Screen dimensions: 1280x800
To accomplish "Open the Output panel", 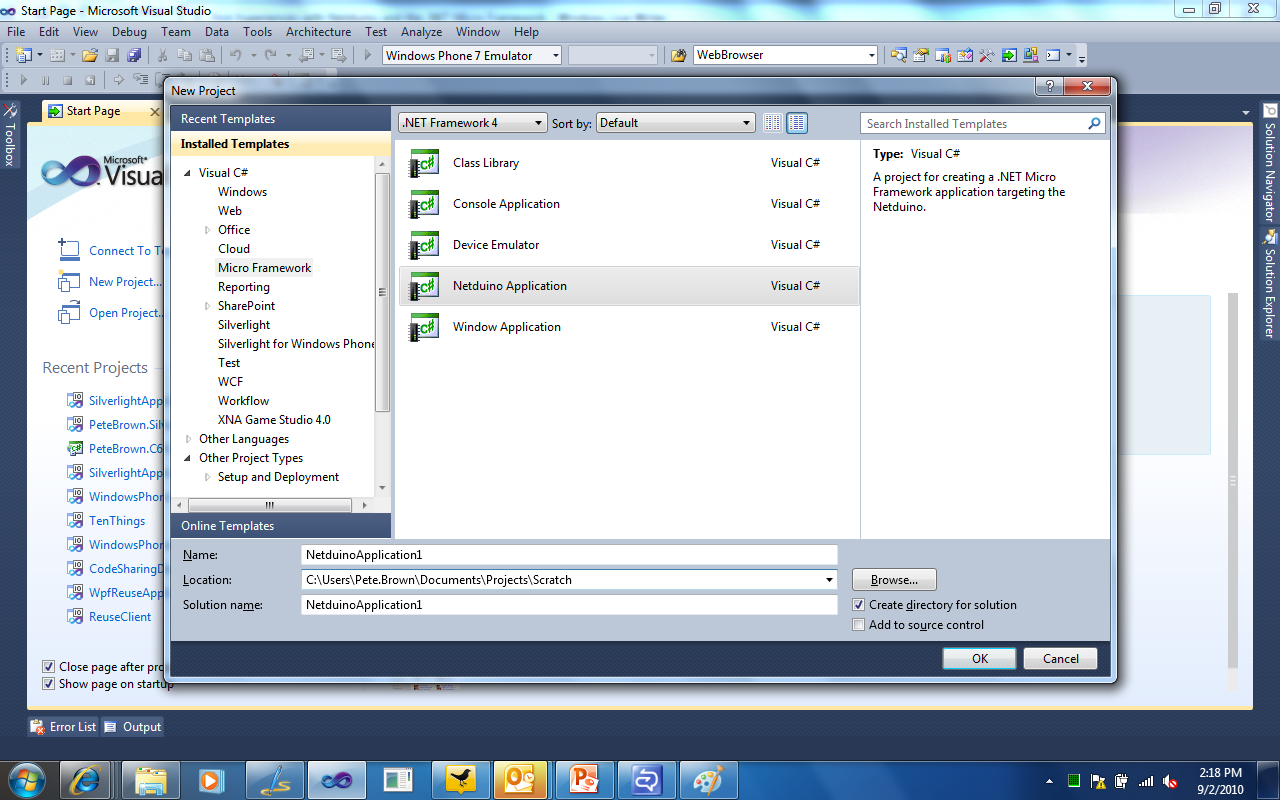I will click(x=132, y=727).
